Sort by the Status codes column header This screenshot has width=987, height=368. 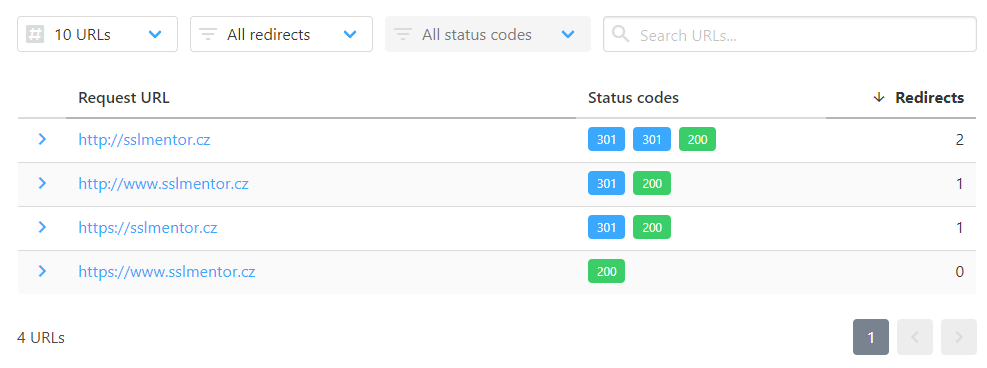tap(633, 98)
